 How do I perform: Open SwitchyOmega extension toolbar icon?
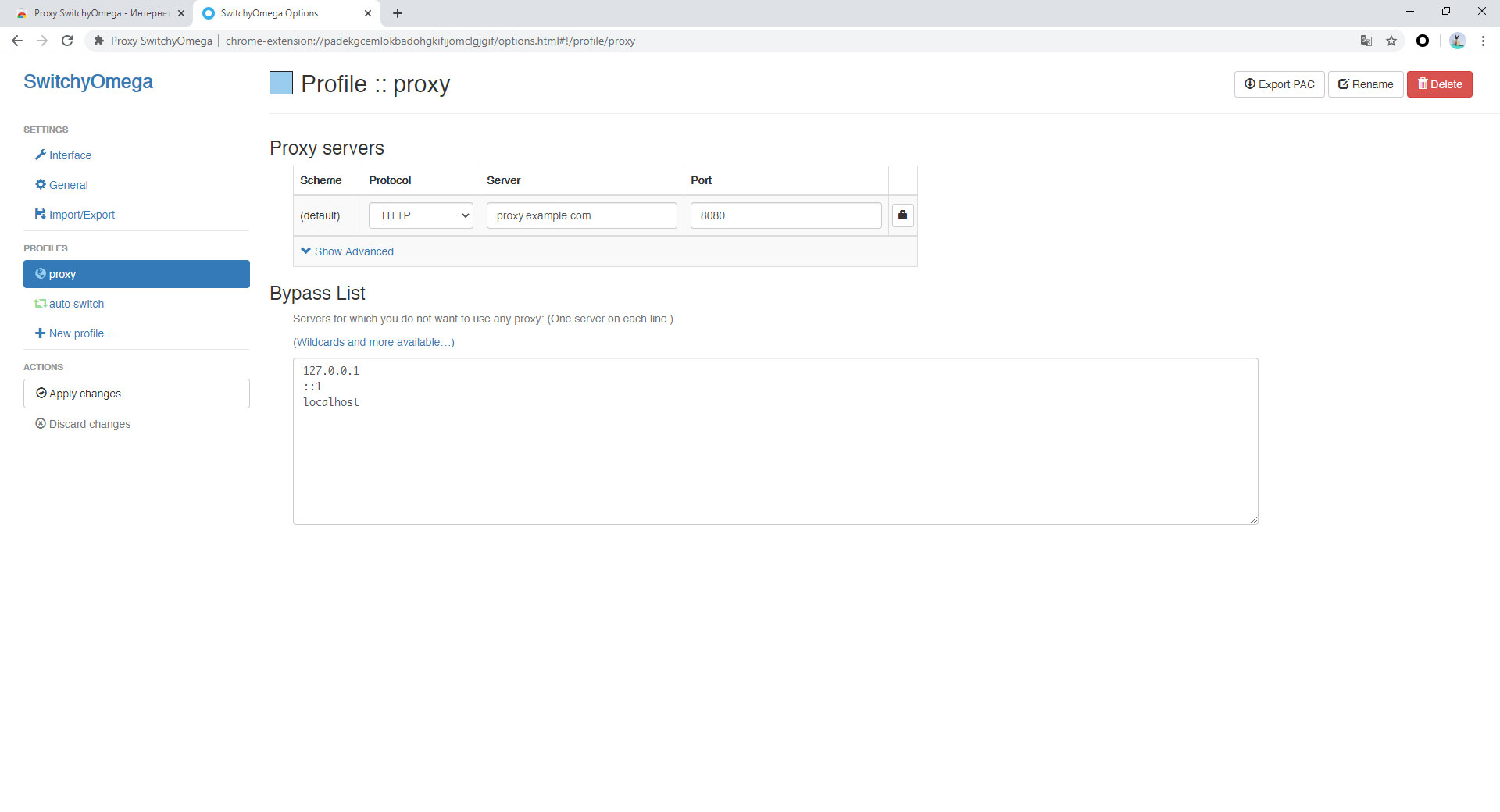coord(1423,41)
